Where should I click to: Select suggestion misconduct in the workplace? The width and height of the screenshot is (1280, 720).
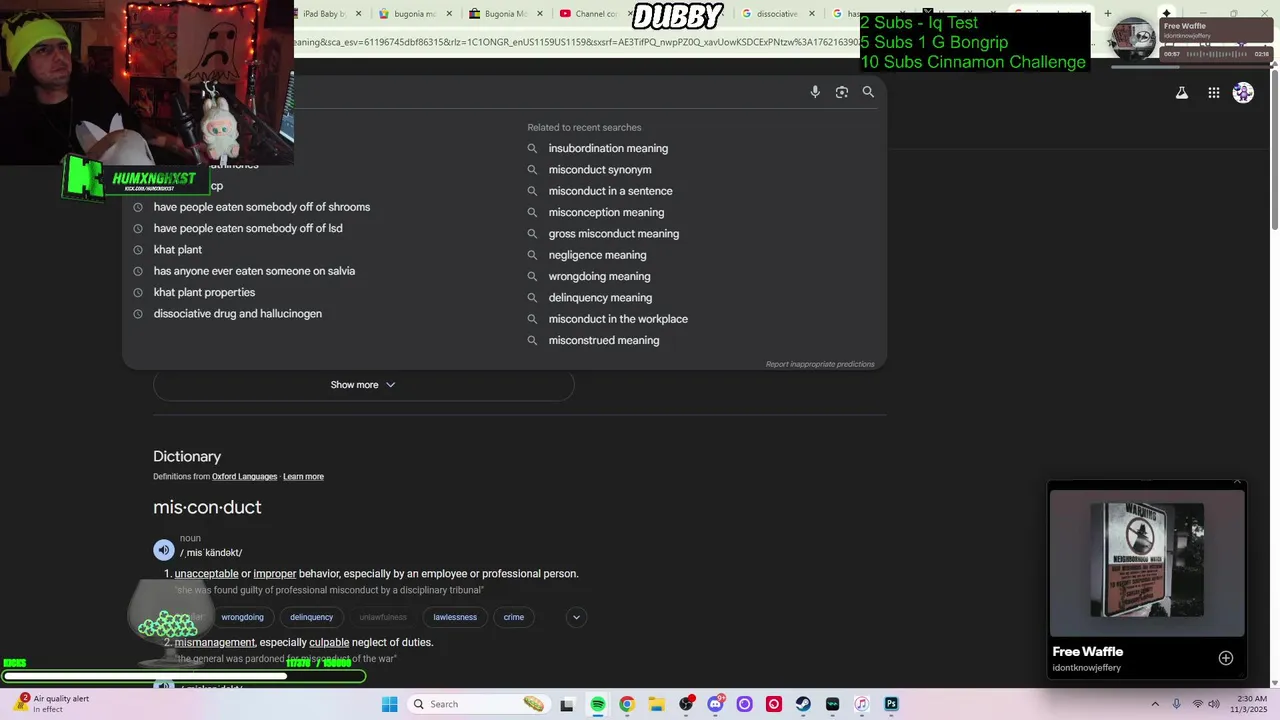point(618,319)
